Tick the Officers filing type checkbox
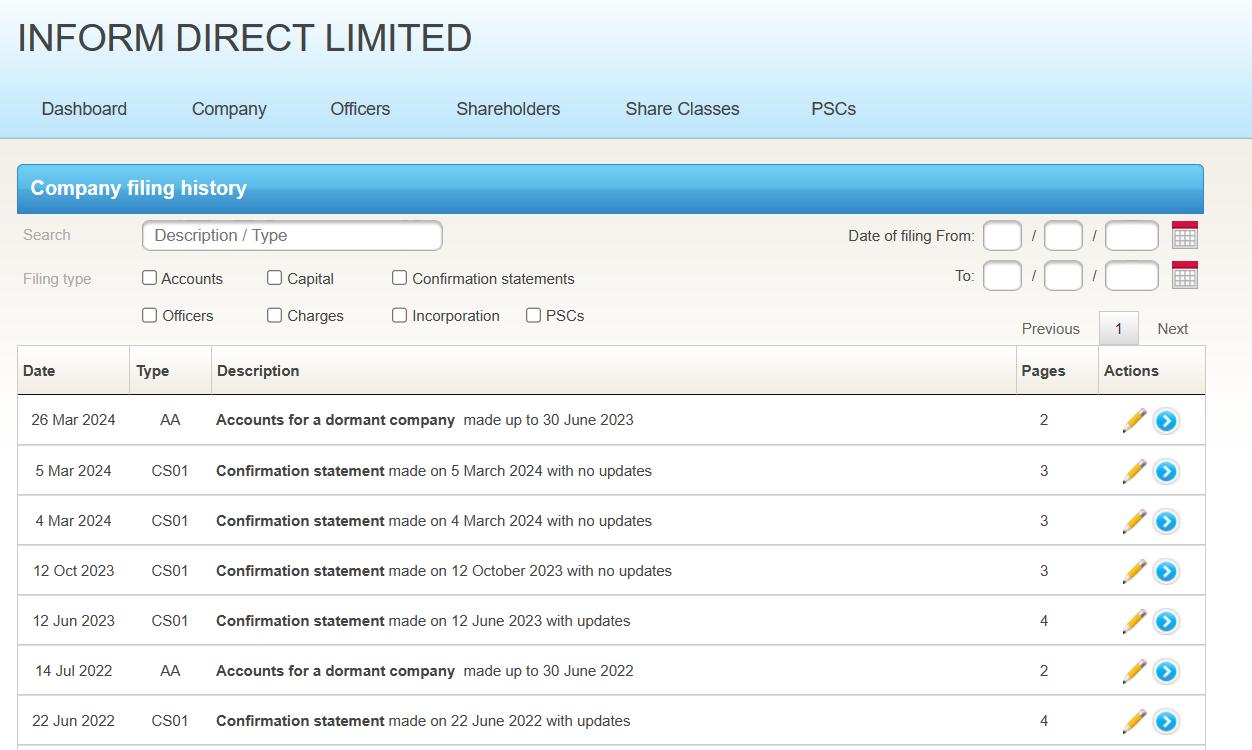Screen dimensions: 1252x750 click(150, 315)
